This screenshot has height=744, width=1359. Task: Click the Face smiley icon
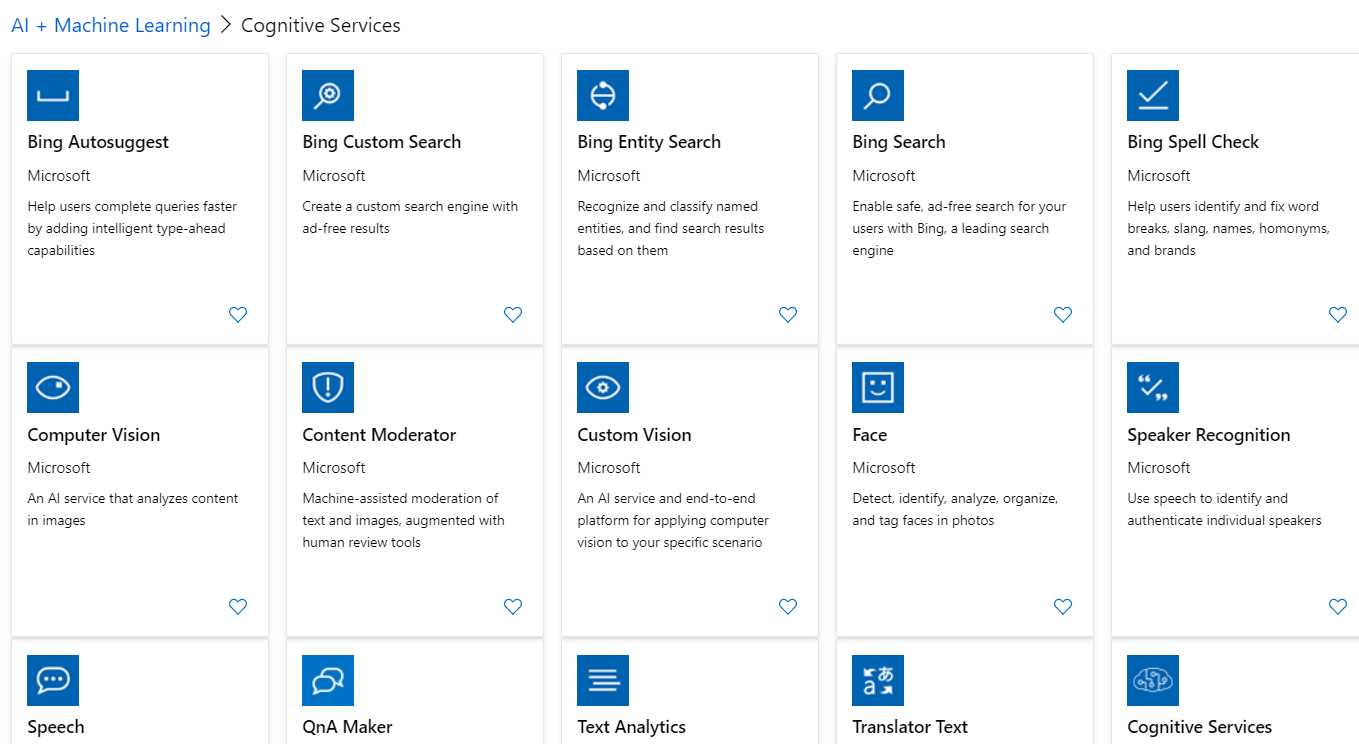(878, 387)
